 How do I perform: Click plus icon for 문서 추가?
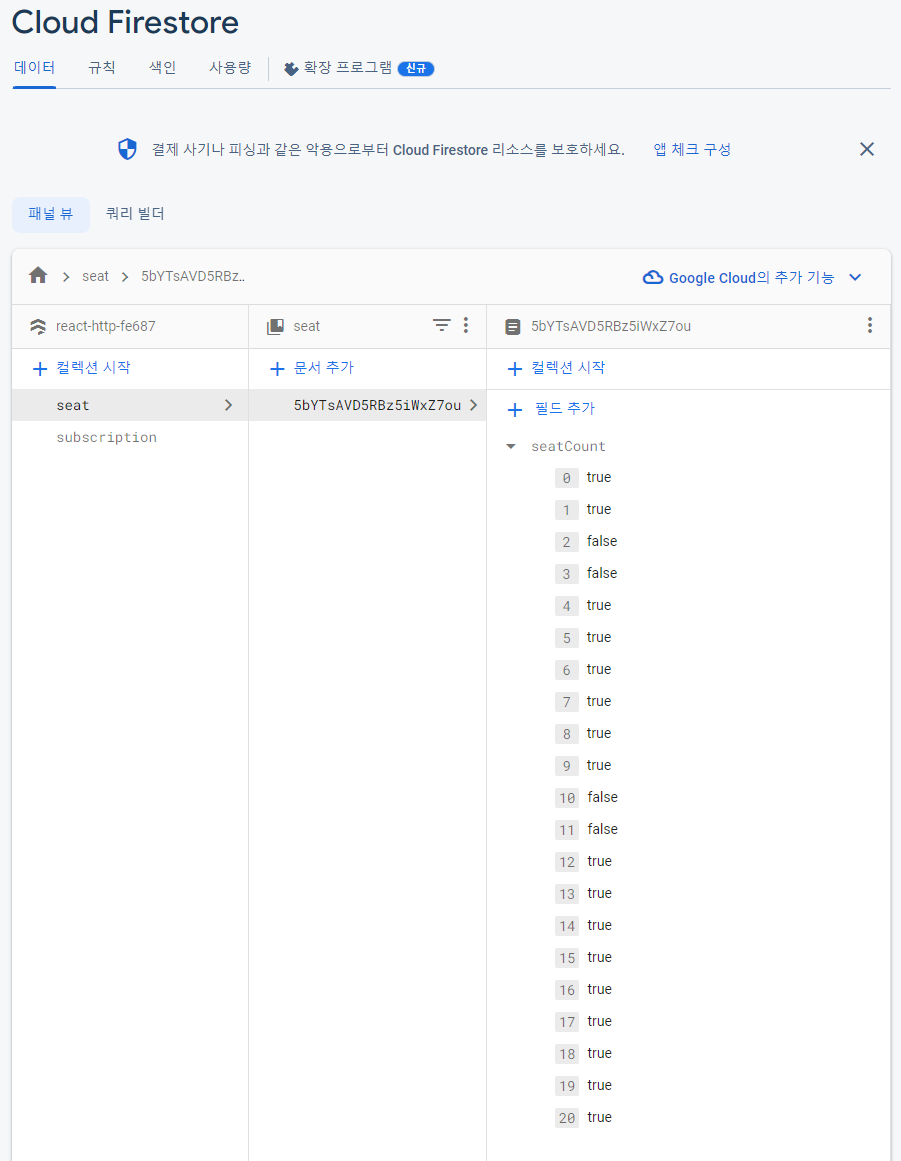[277, 369]
